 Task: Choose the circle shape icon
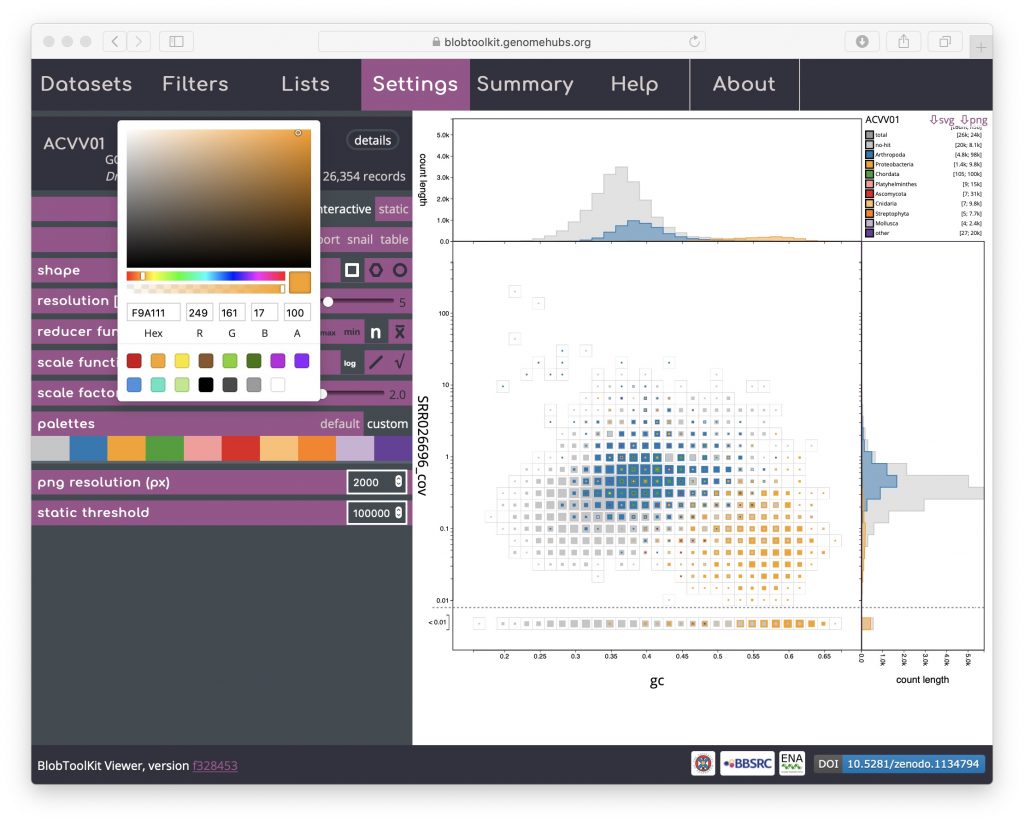[399, 270]
